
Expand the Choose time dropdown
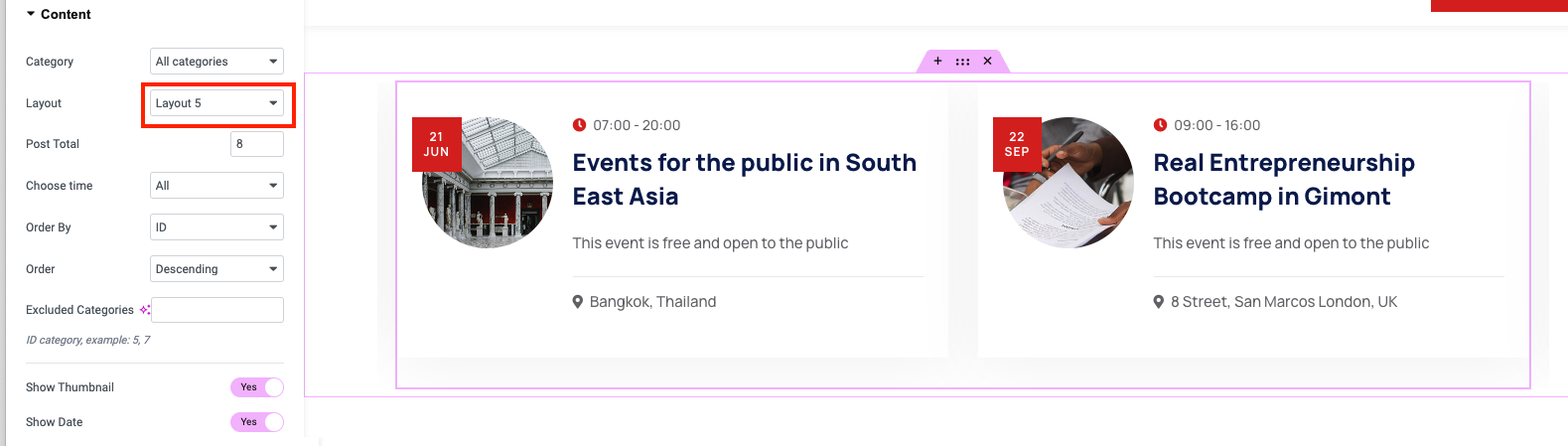tap(216, 186)
